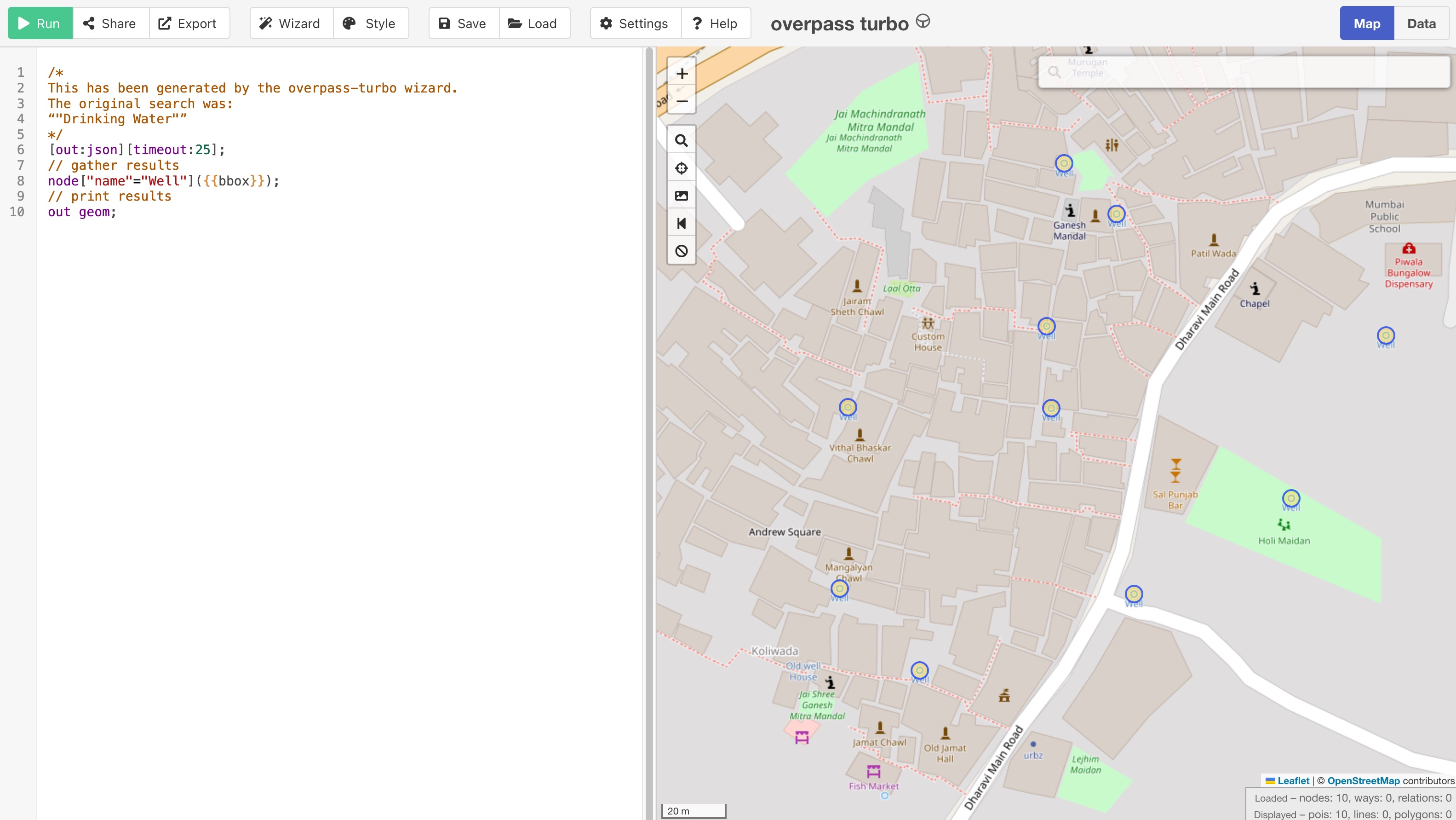Screen dimensions: 1456x820
Task: Zoom out of the map
Action: pyautogui.click(x=682, y=102)
